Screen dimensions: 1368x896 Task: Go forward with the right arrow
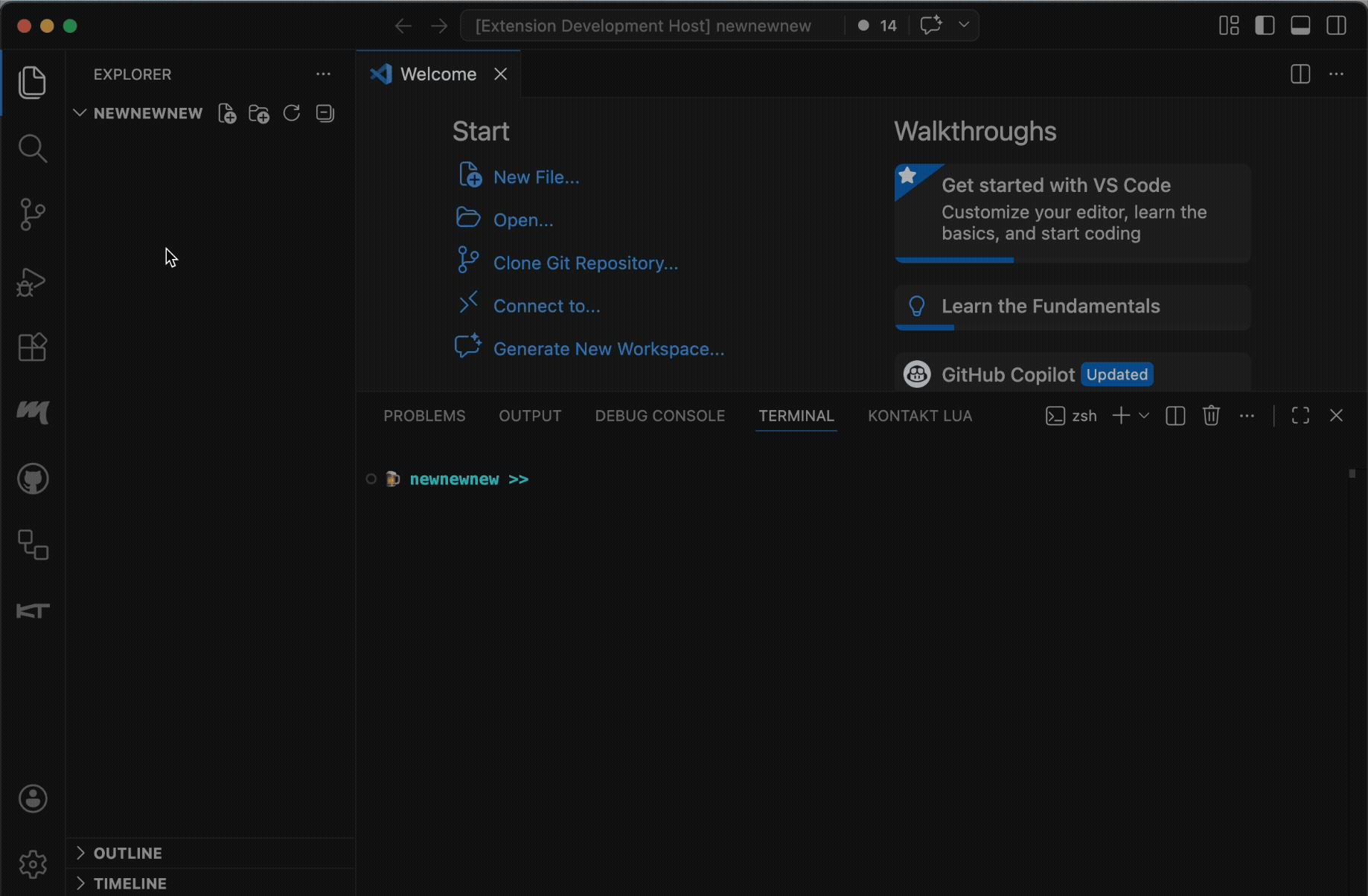440,26
